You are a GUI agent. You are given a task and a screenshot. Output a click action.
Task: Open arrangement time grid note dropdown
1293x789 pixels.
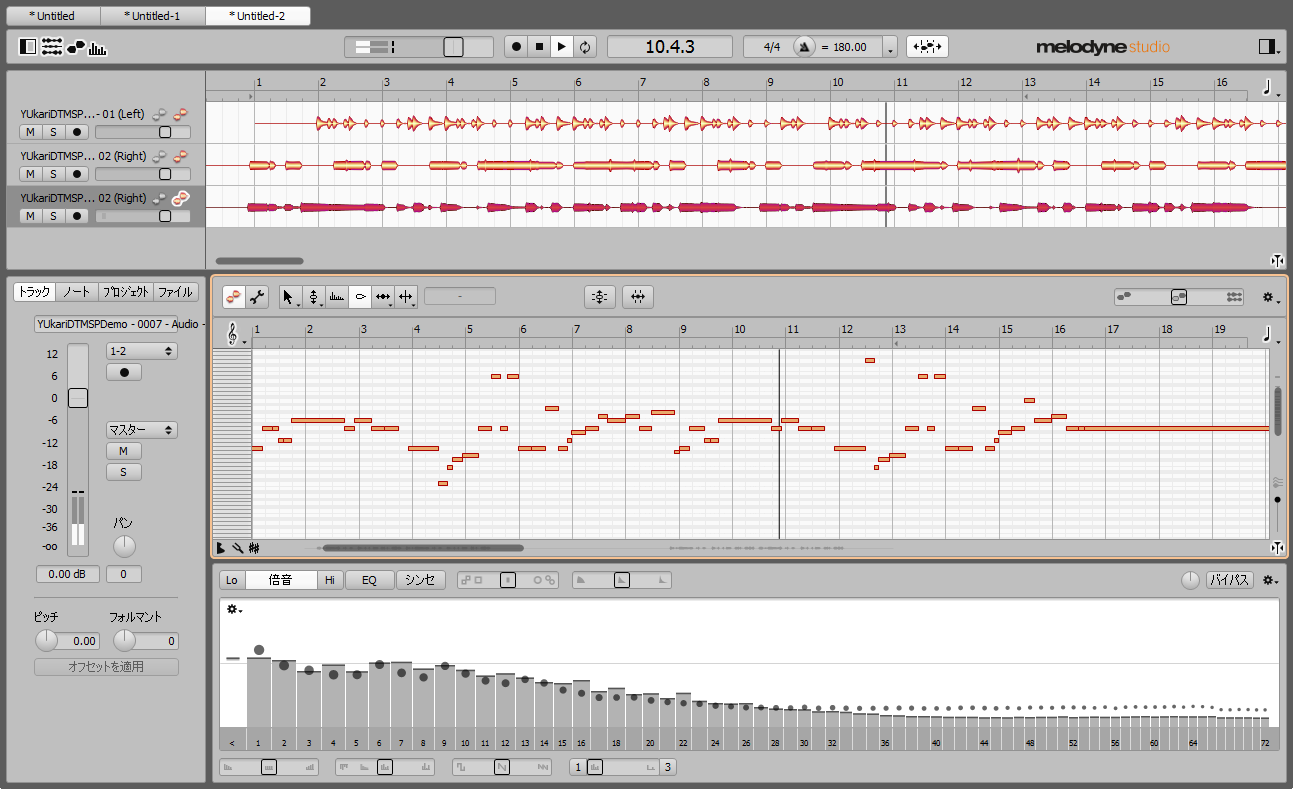coord(1270,87)
